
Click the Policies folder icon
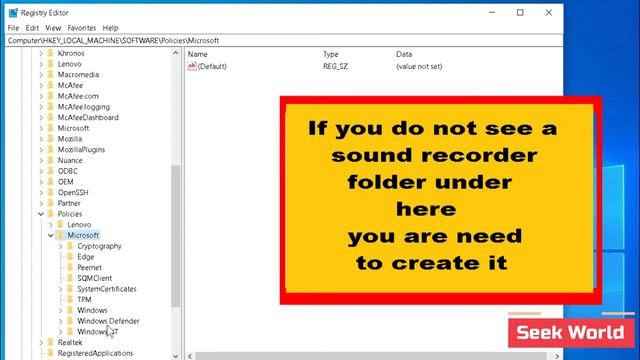[51, 213]
